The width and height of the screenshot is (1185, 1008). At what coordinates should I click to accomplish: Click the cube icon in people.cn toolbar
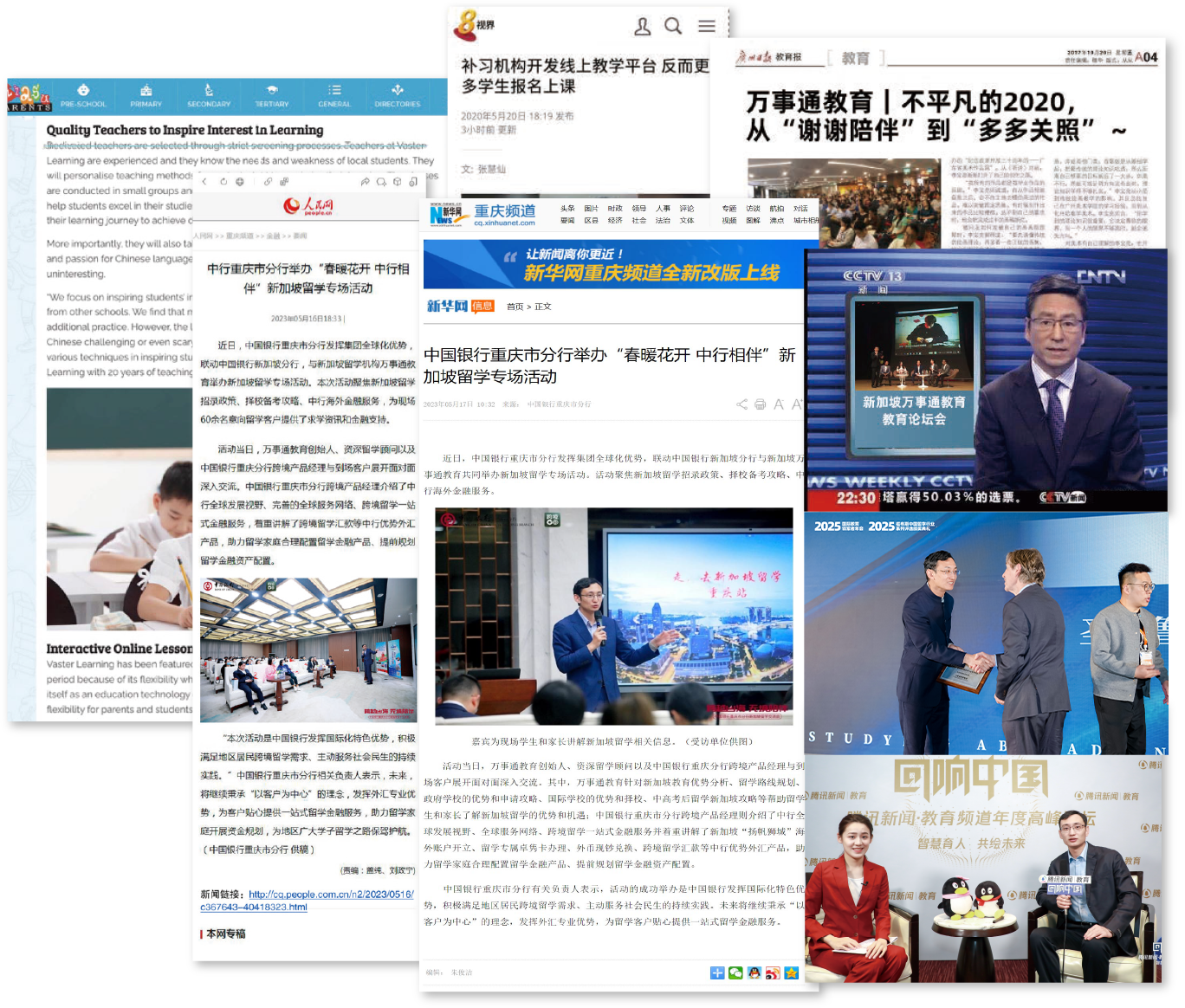[x=398, y=182]
